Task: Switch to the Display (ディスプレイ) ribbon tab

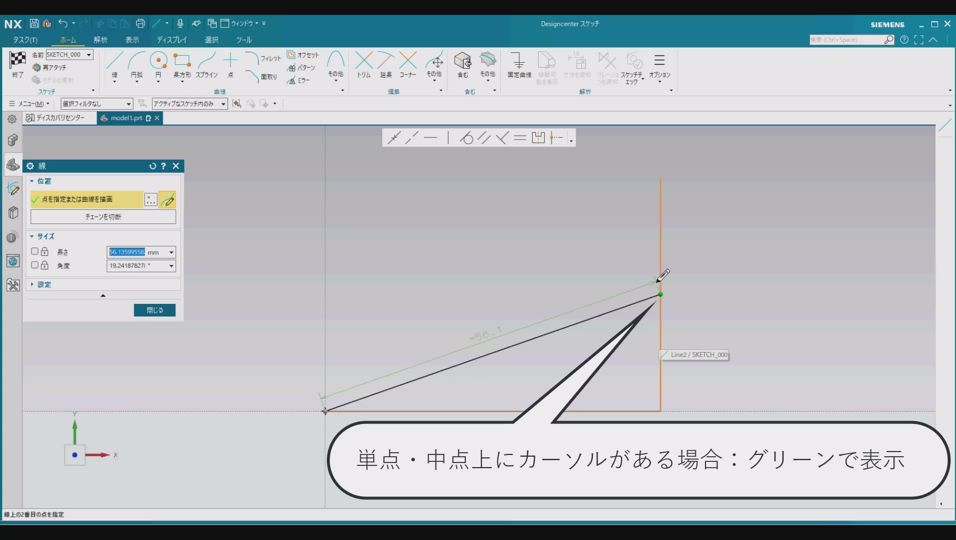Action: pos(171,40)
